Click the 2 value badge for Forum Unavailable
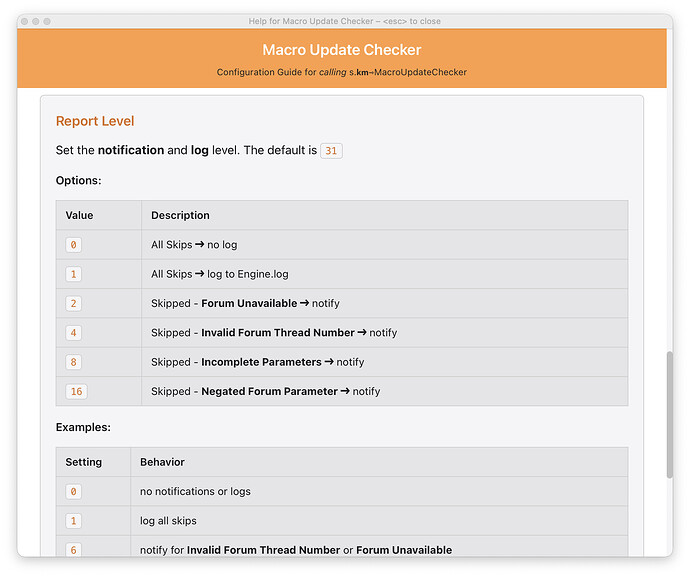The width and height of the screenshot is (690, 576). point(74,303)
